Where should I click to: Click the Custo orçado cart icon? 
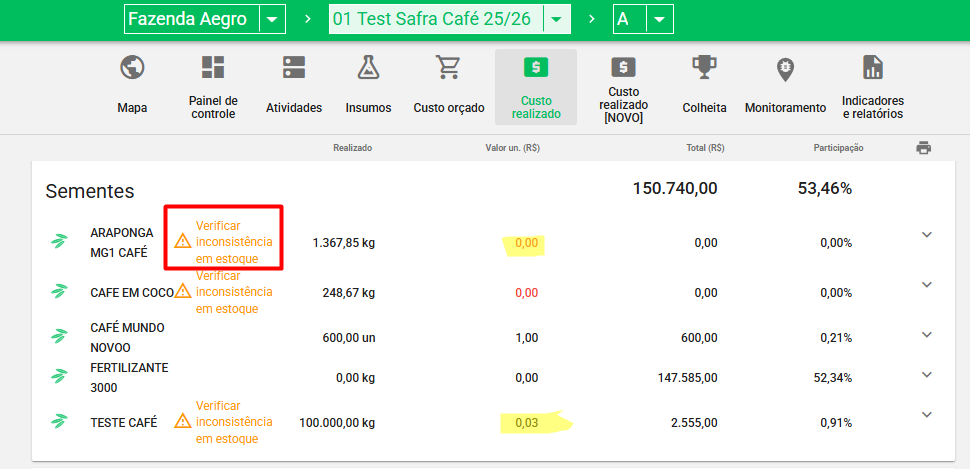point(448,68)
